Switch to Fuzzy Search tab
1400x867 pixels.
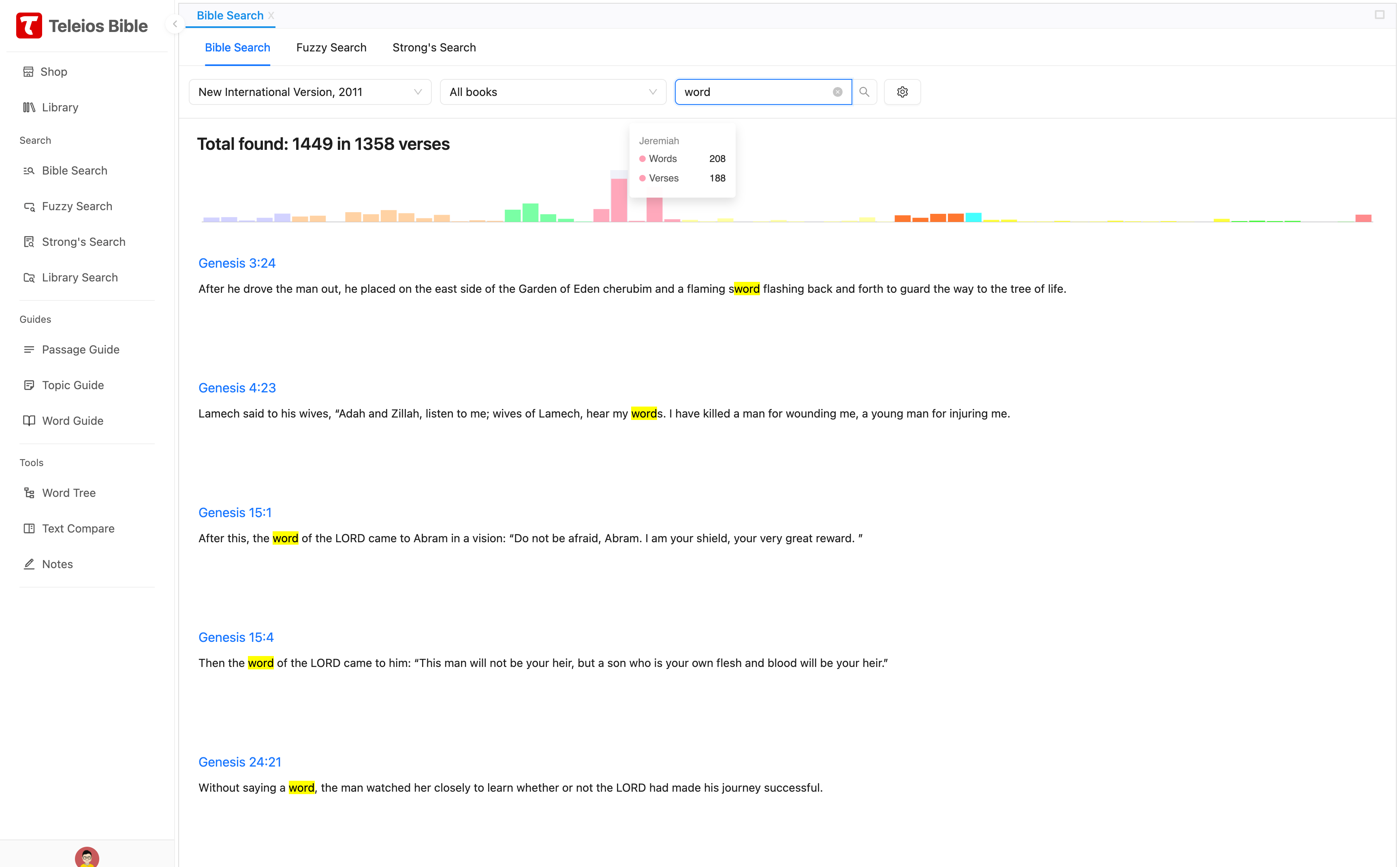(x=331, y=48)
